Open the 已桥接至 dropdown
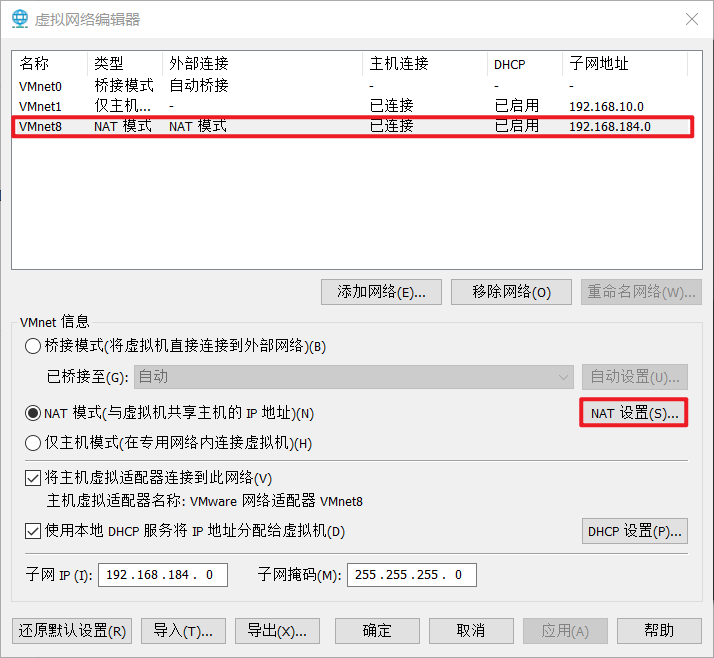714x658 pixels. [353, 377]
